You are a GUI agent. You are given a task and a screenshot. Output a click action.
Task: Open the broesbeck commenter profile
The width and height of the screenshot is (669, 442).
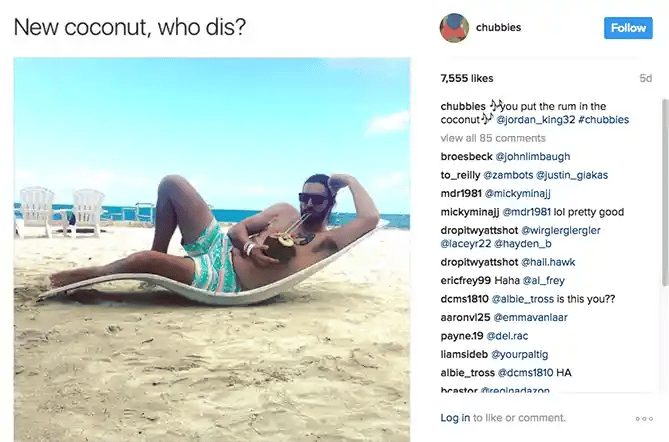click(466, 157)
